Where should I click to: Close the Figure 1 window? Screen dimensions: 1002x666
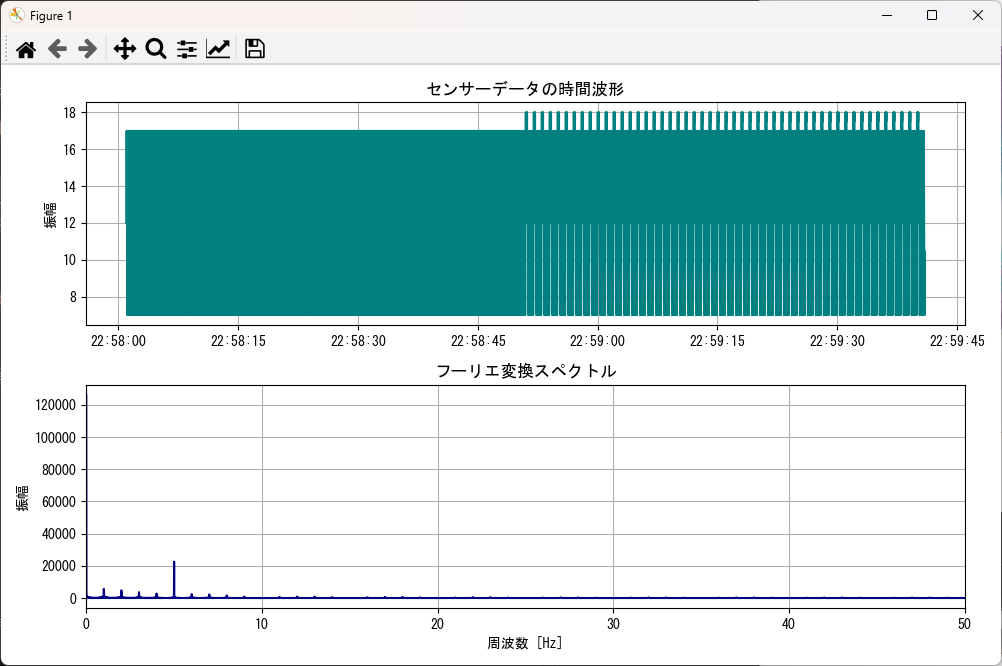click(978, 15)
